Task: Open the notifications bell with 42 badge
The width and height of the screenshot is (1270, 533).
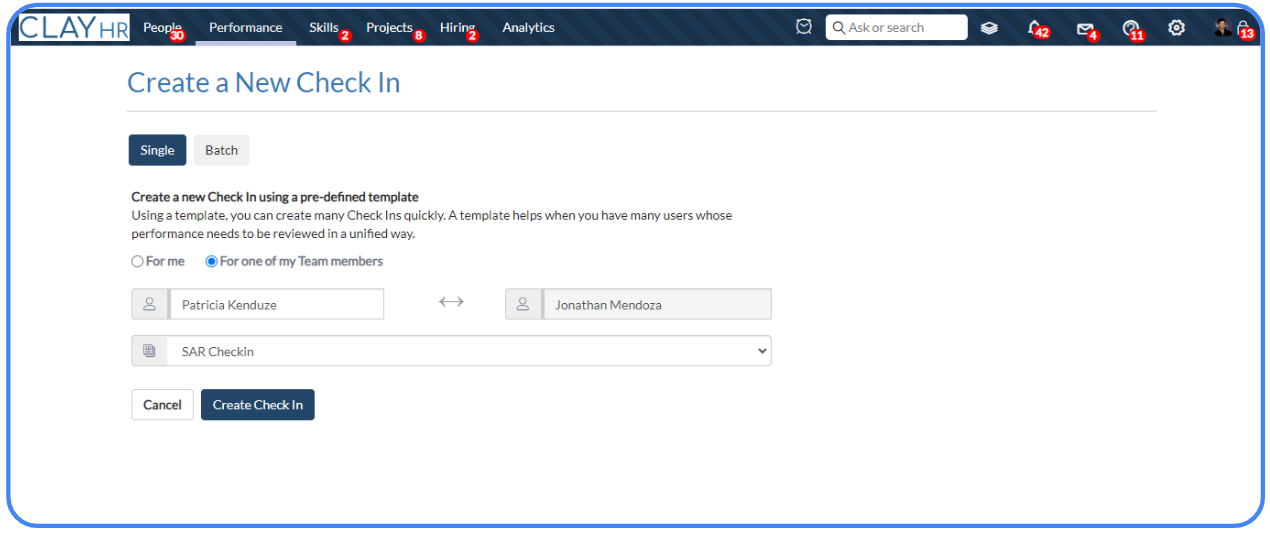Action: pyautogui.click(x=1036, y=28)
